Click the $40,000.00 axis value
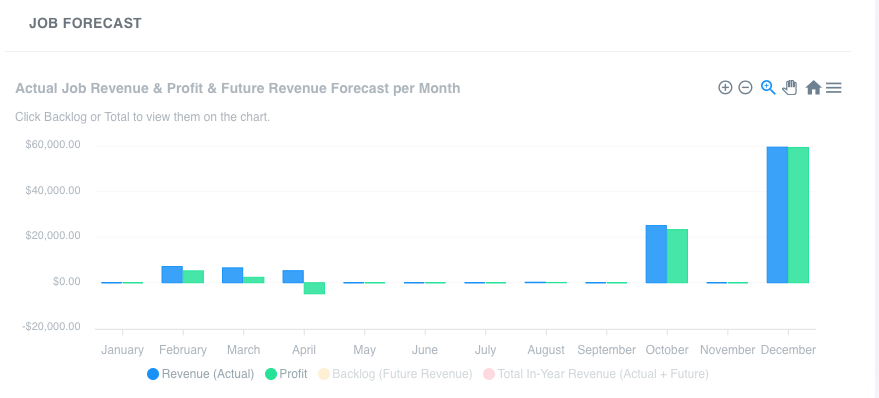 [53, 191]
